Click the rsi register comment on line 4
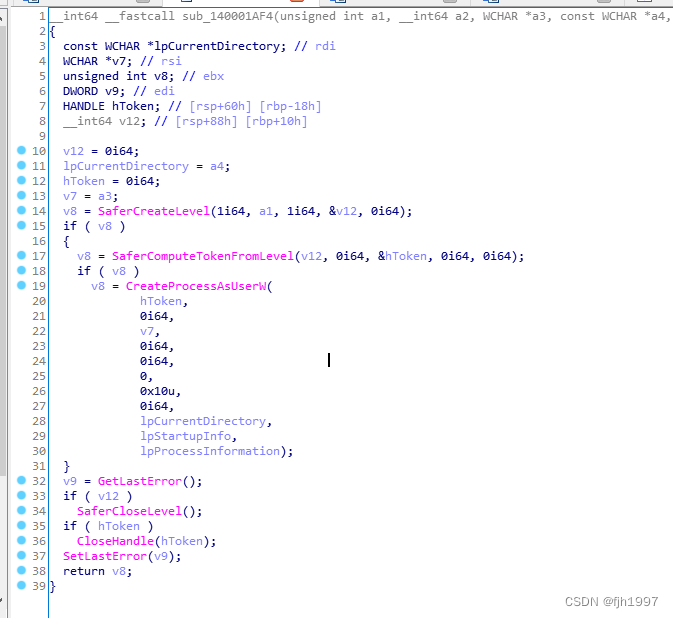 coord(171,61)
